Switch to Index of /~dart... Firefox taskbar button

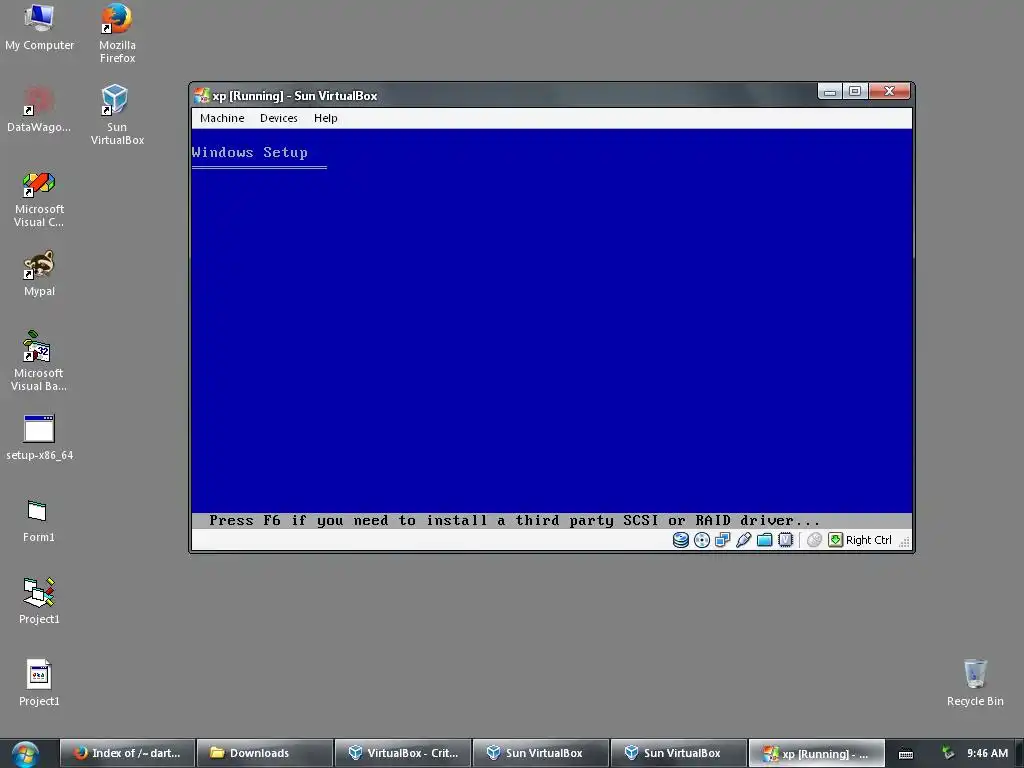tap(127, 753)
